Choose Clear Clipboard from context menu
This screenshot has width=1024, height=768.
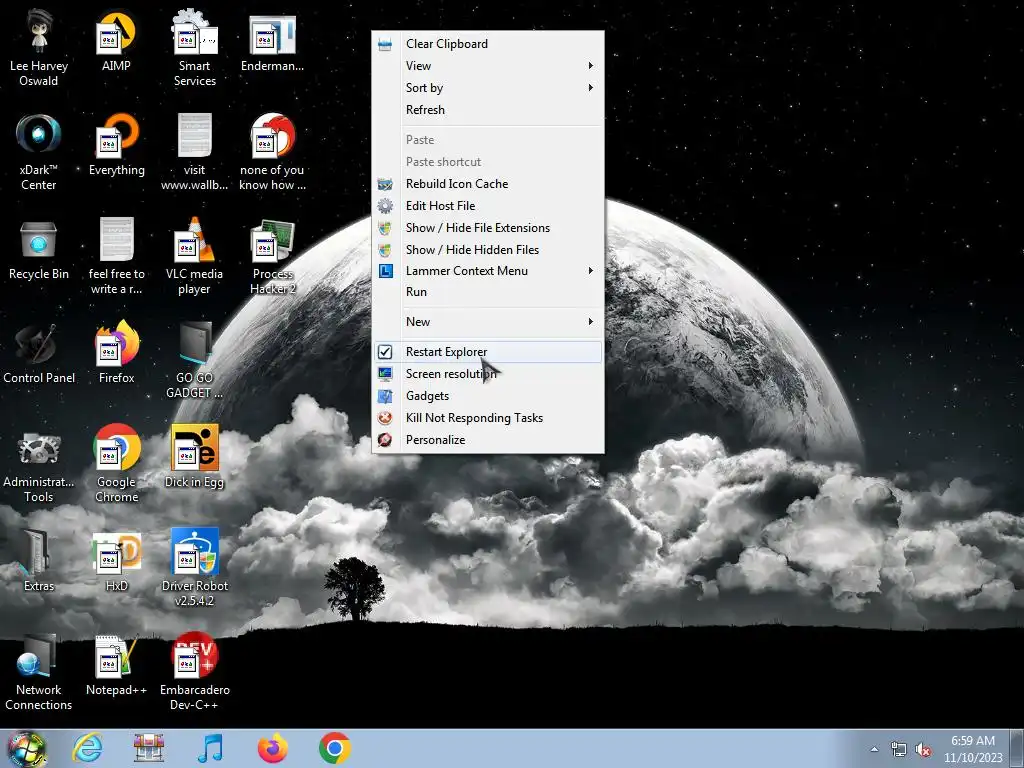(488, 44)
